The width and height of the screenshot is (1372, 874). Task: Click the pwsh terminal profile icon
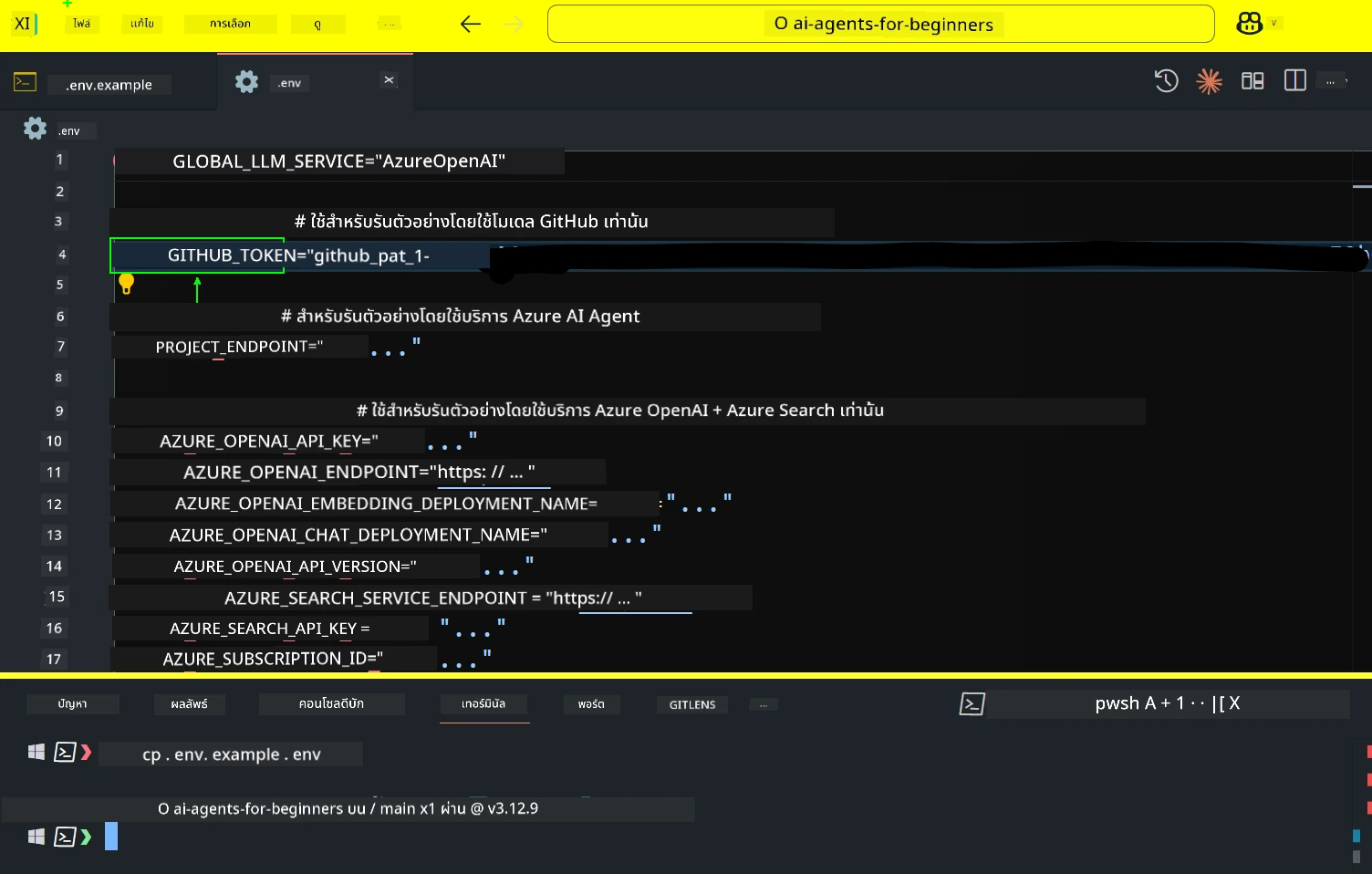(x=972, y=703)
